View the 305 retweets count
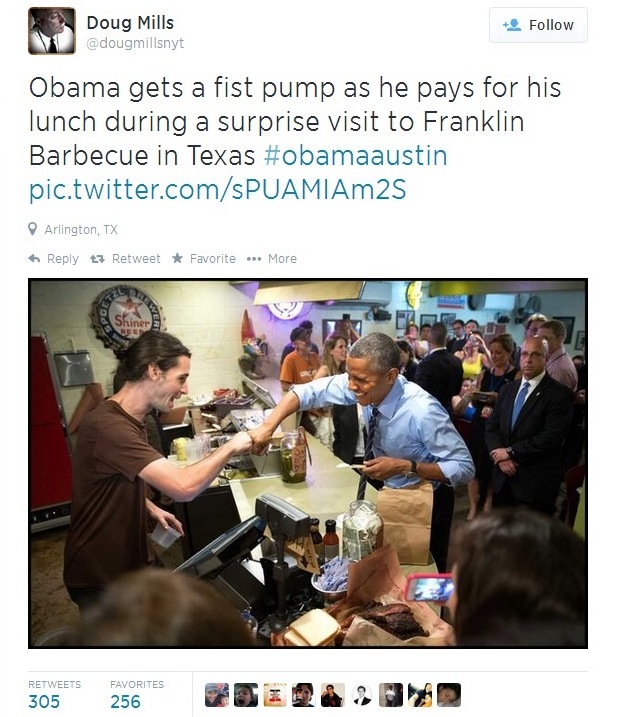The image size is (617, 717). (44, 701)
